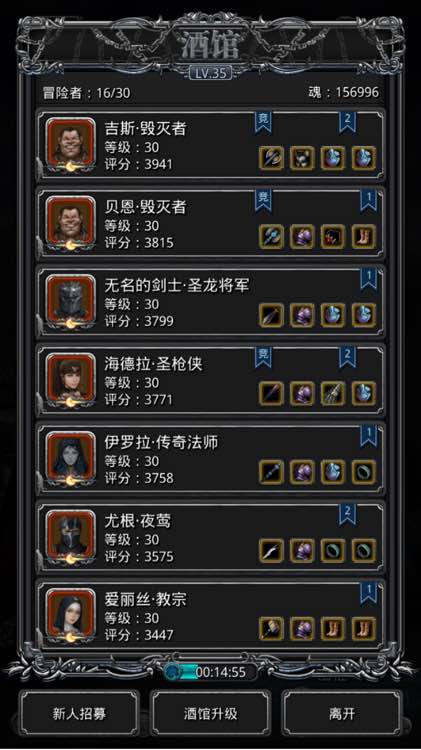
Task: Select 尤根·夜莺's dagger weapon icon
Action: coord(271,550)
